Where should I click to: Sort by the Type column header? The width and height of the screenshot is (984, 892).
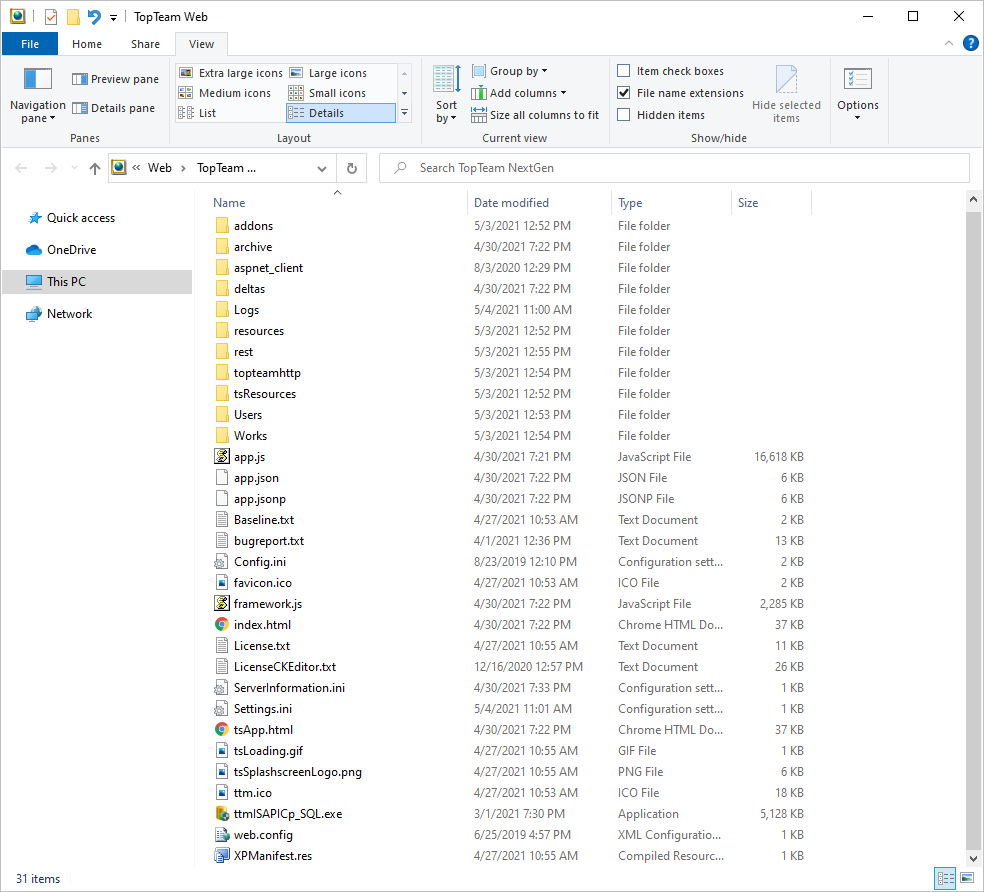(671, 203)
